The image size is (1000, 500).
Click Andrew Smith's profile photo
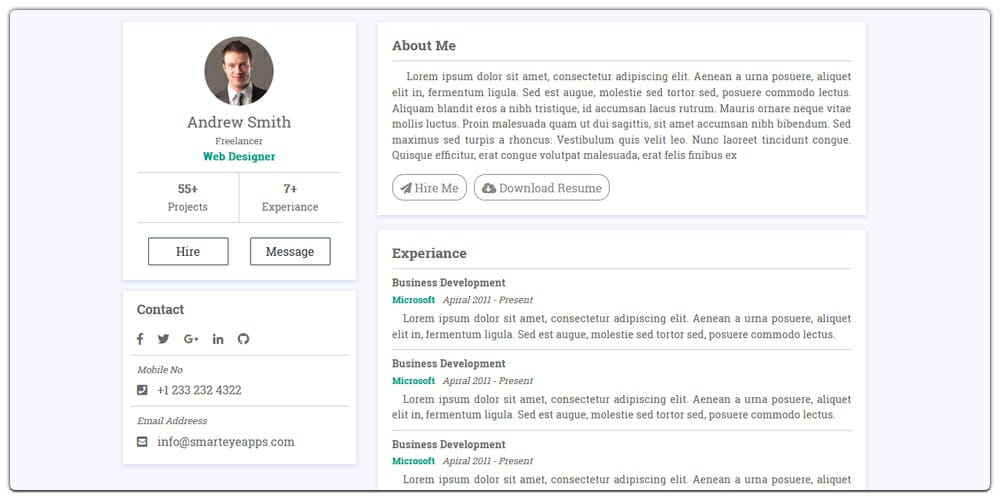coord(239,71)
